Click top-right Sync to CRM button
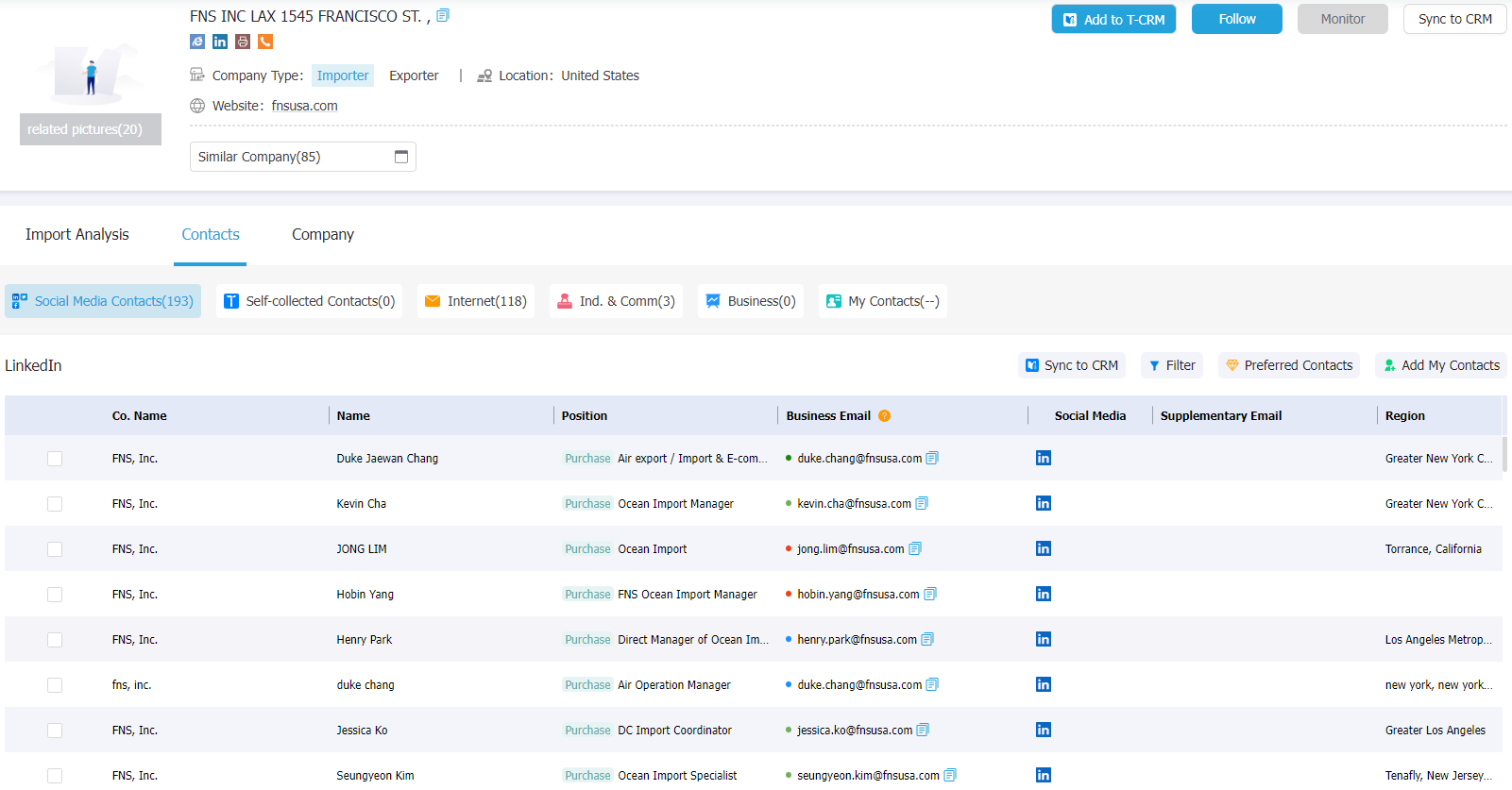This screenshot has height=790, width=1512. click(x=1454, y=19)
